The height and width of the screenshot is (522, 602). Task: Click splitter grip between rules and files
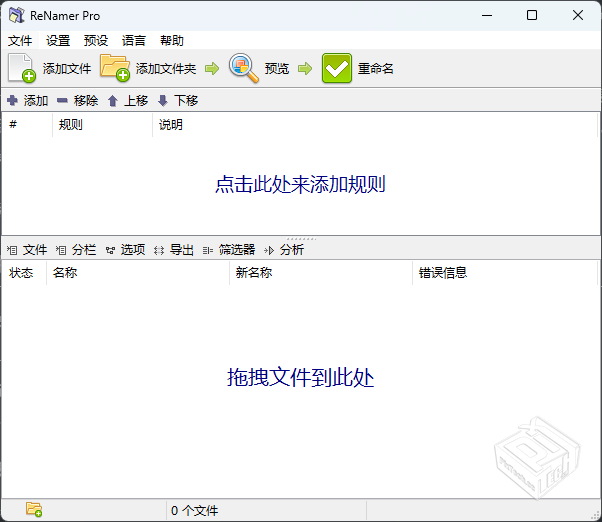click(x=301, y=239)
